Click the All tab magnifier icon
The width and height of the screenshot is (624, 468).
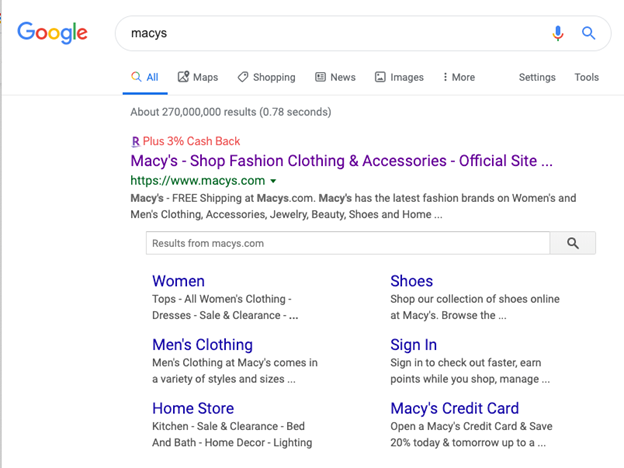pyautogui.click(x=136, y=76)
